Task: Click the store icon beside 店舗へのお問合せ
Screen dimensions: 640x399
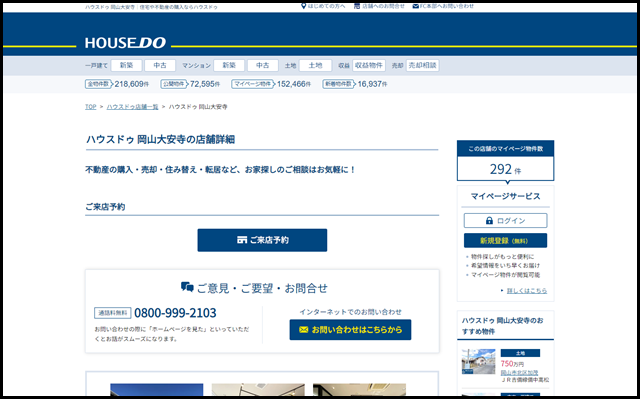Action: click(357, 6)
